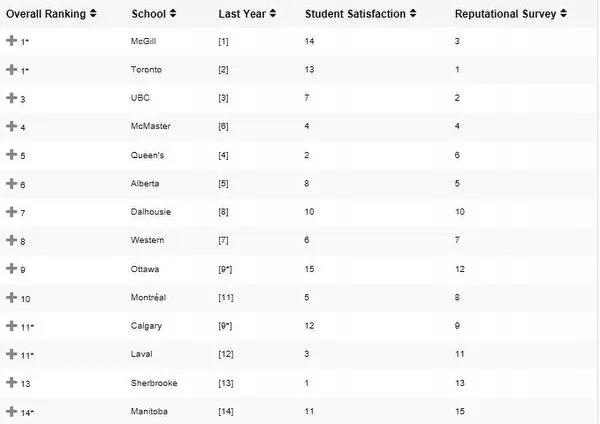Open Ottawa row details plus icon
This screenshot has width=600, height=424.
(x=11, y=268)
